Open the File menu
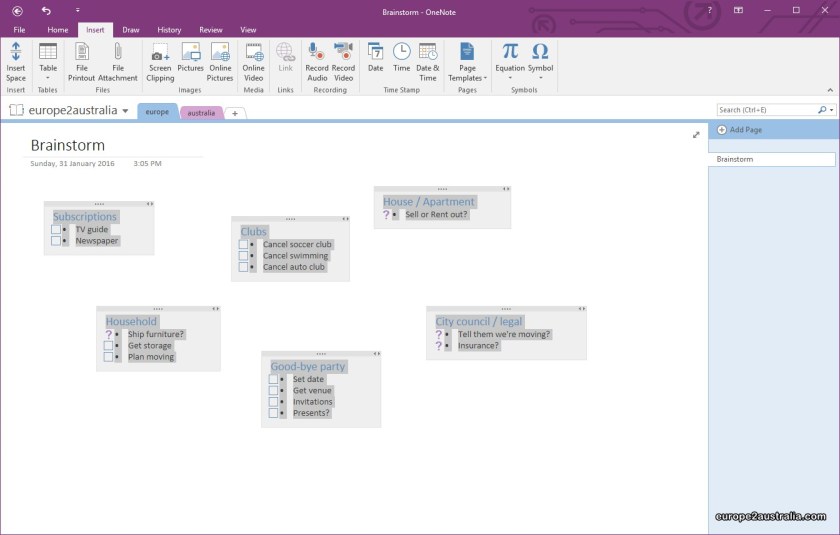The width and height of the screenshot is (840, 535). pyautogui.click(x=19, y=30)
